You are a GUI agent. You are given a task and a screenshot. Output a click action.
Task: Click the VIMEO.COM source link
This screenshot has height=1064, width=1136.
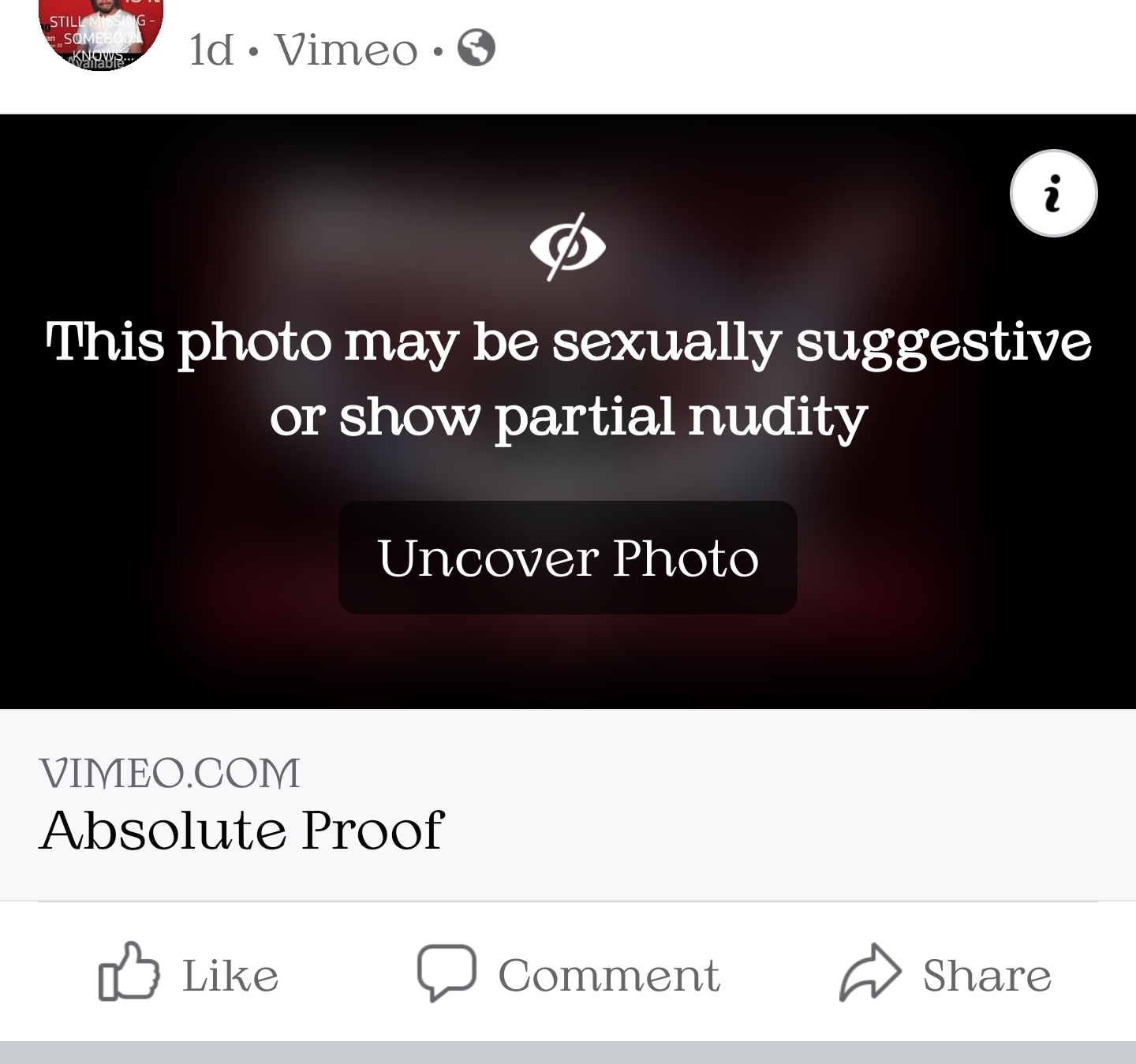170,772
